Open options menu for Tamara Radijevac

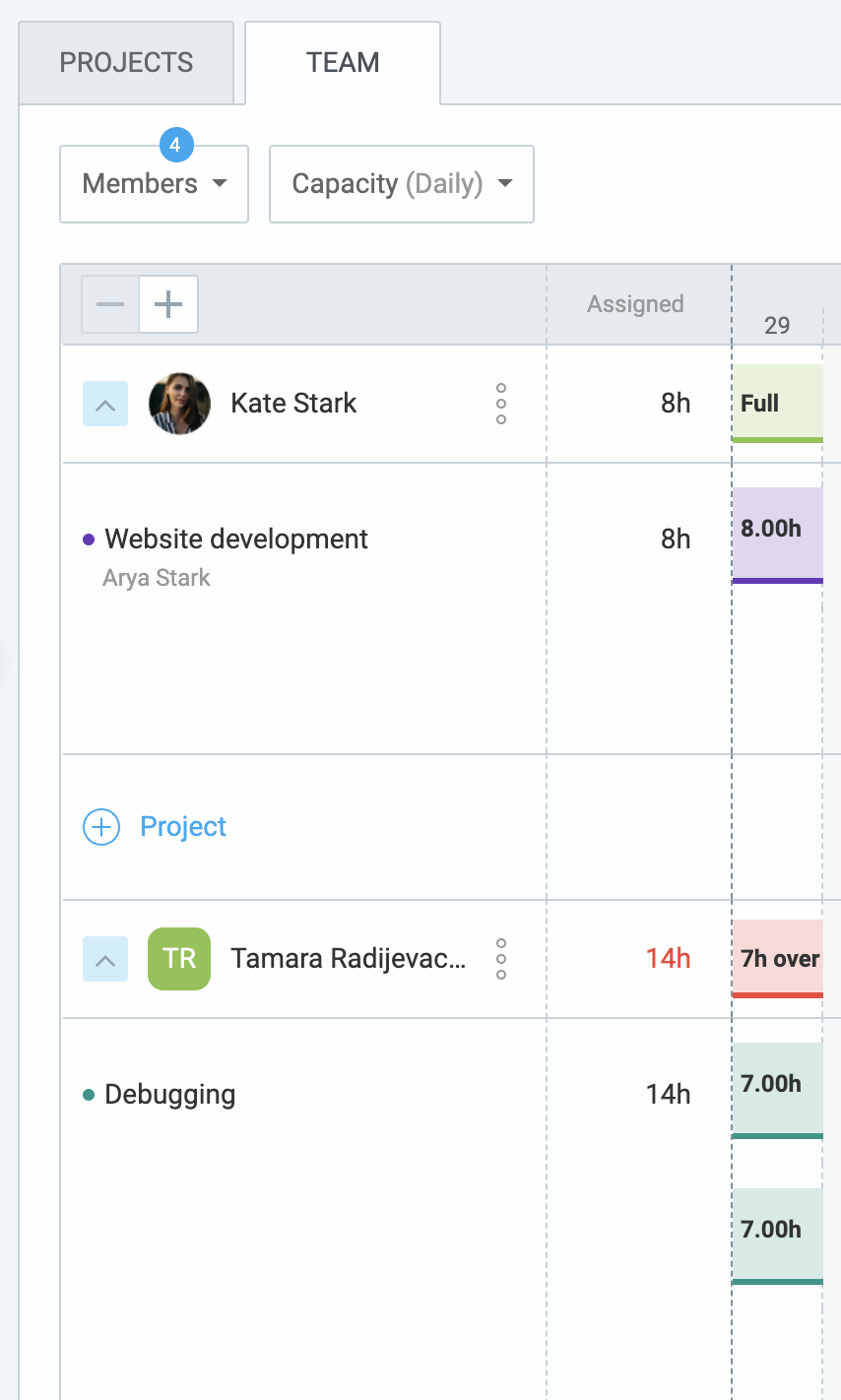(x=500, y=958)
